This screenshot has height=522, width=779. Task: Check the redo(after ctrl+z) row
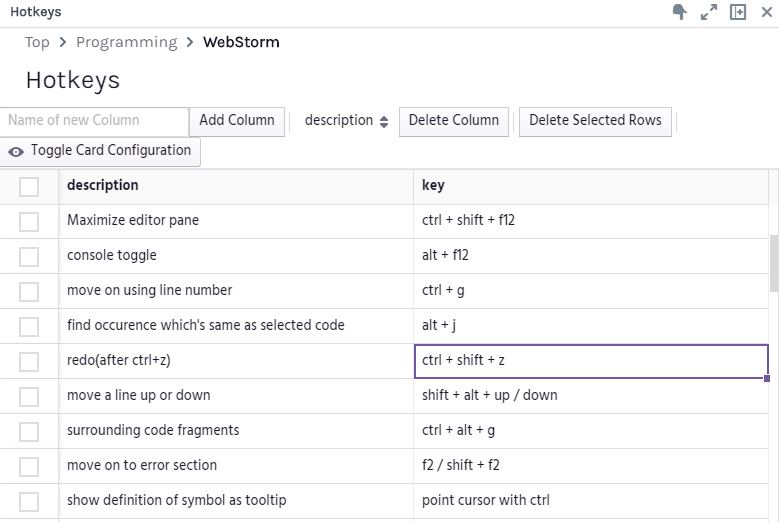pos(29,362)
